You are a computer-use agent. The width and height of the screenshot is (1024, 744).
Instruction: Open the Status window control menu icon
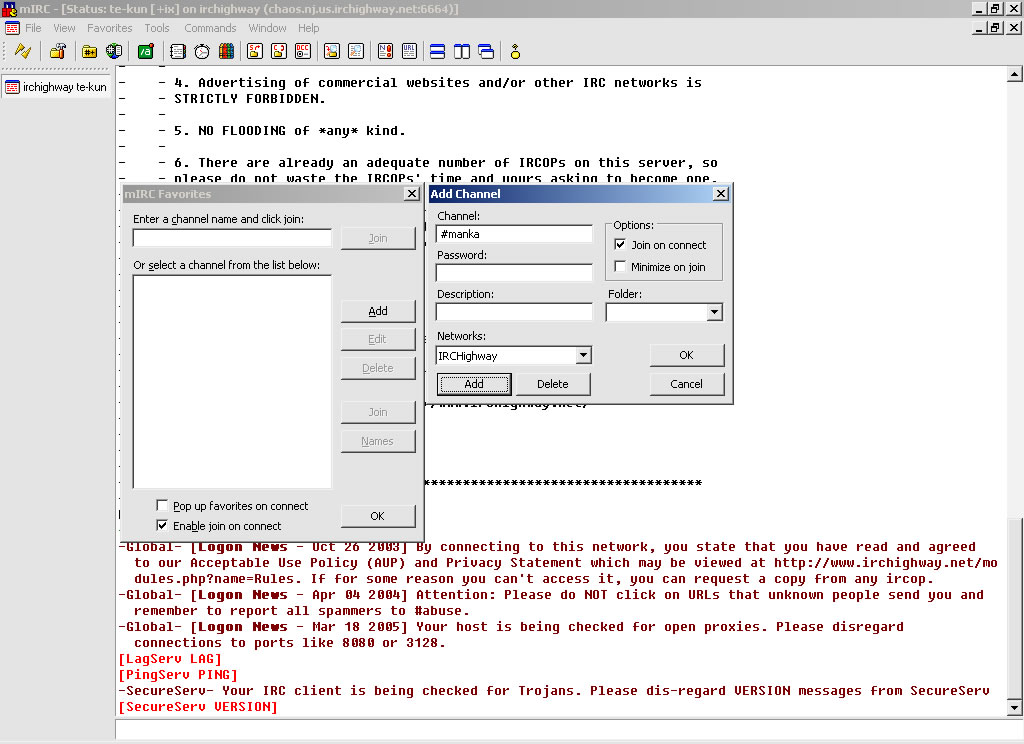click(x=12, y=28)
